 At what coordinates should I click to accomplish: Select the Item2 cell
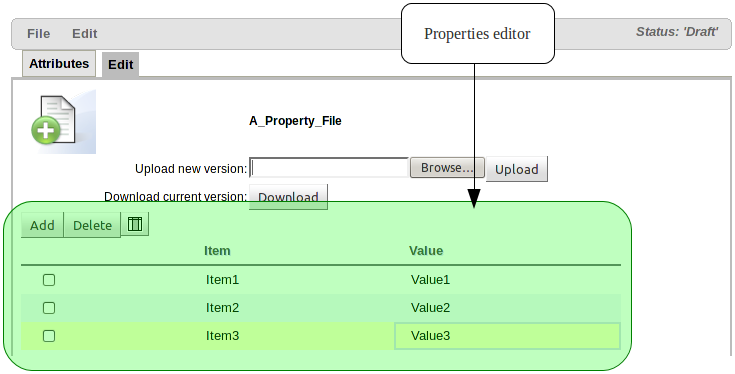coord(223,308)
